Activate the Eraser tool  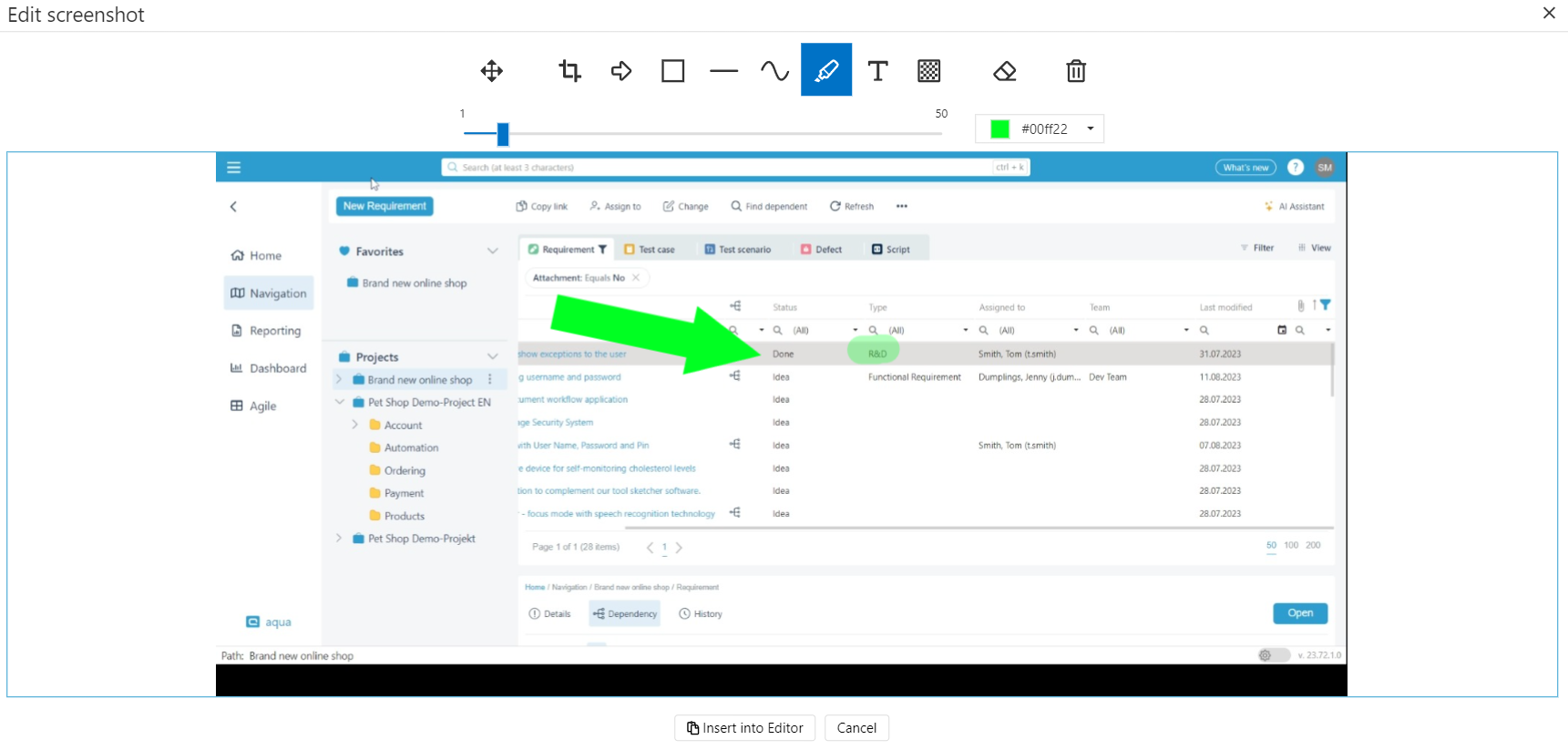[x=1004, y=71]
